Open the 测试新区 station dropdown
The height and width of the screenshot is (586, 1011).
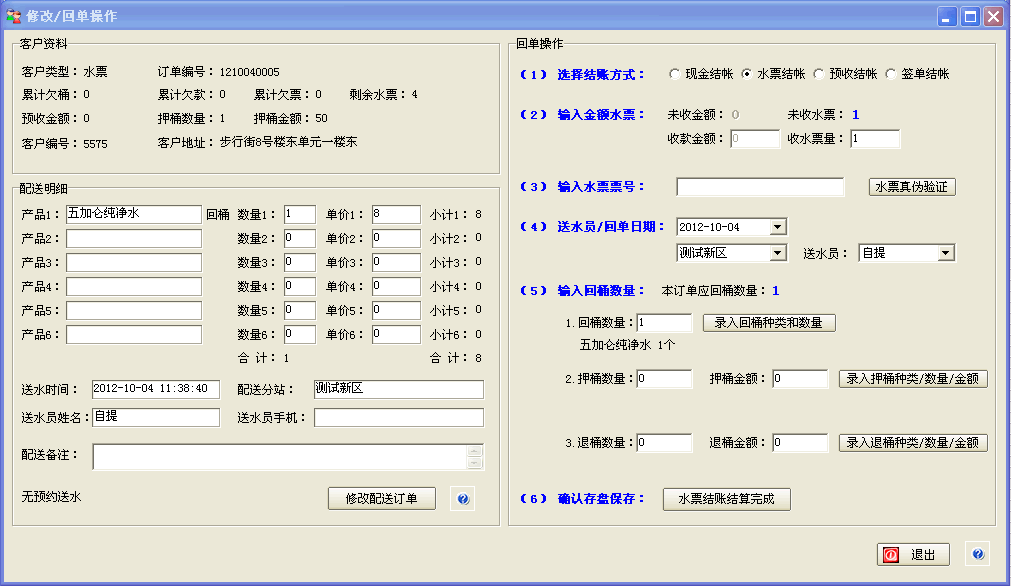pos(778,253)
